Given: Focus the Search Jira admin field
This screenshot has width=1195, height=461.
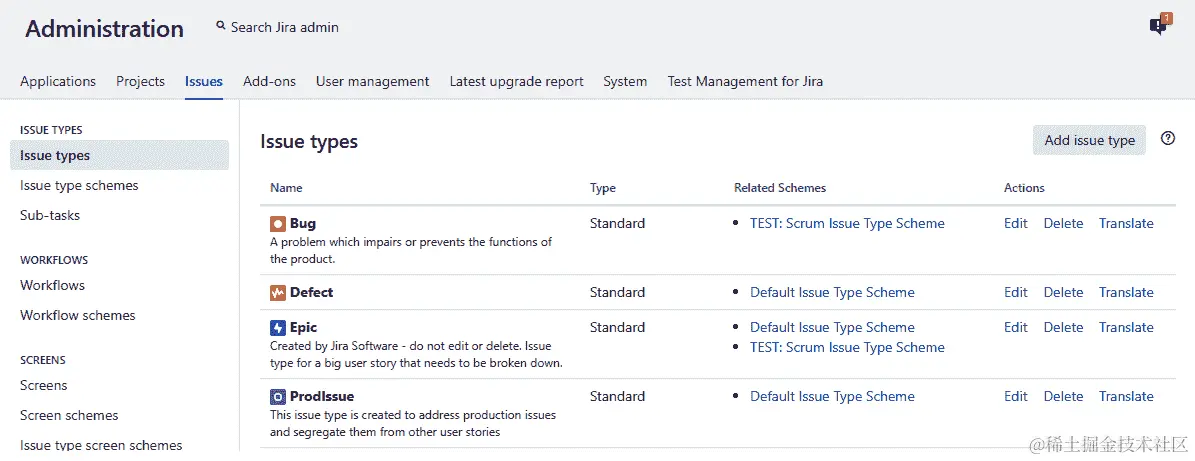Looking at the screenshot, I should pos(285,28).
